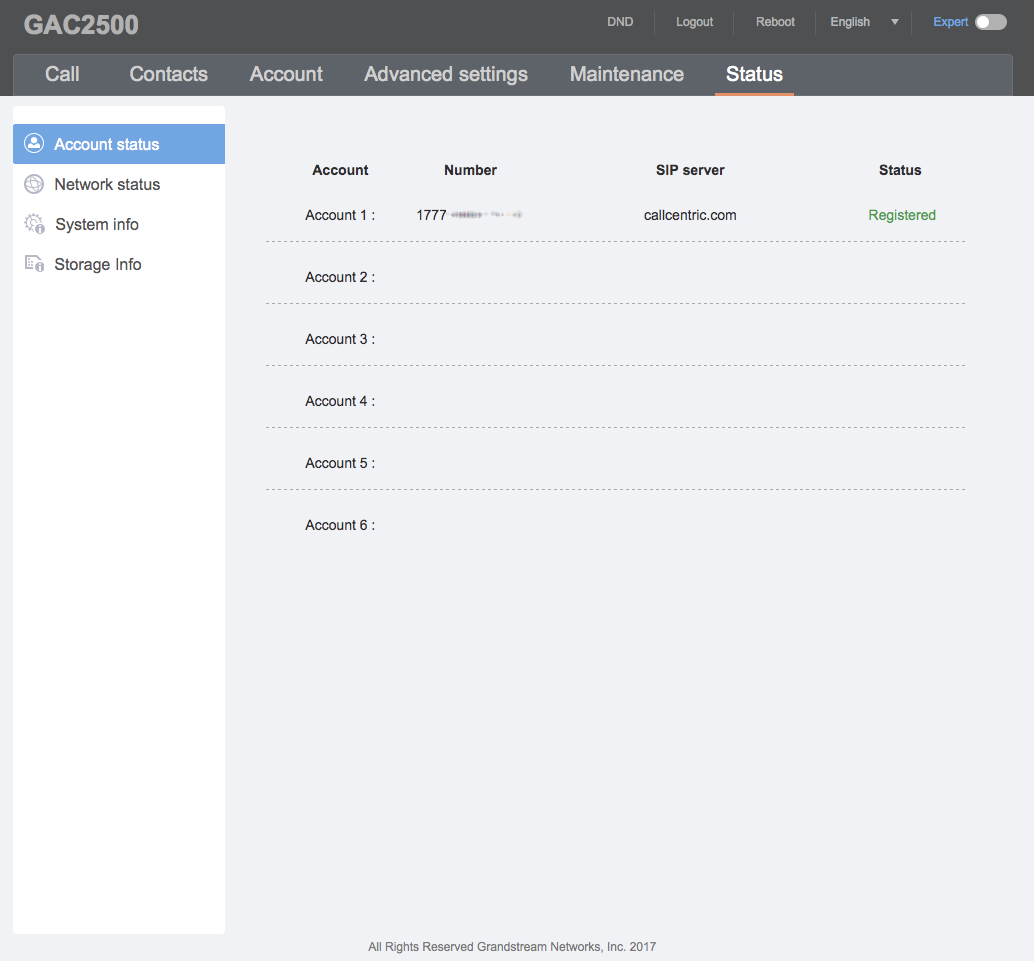This screenshot has width=1034, height=961.
Task: Open Storage Info in the sidebar
Action: pos(119,264)
